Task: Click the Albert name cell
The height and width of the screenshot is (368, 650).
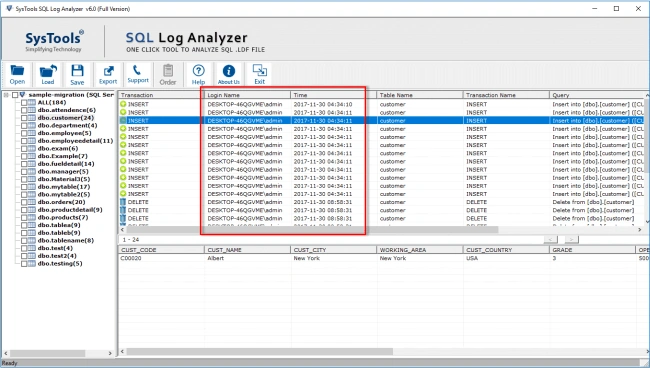Action: pyautogui.click(x=216, y=258)
